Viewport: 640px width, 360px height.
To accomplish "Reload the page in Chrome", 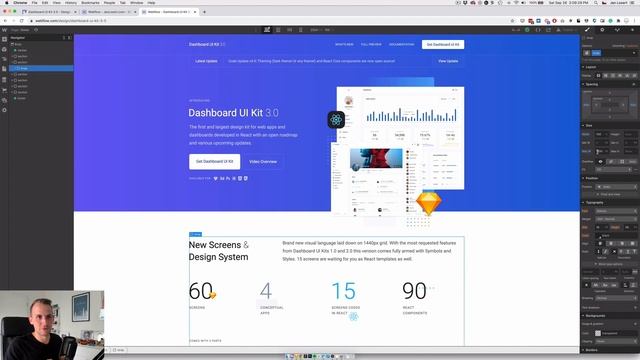I will point(22,20).
